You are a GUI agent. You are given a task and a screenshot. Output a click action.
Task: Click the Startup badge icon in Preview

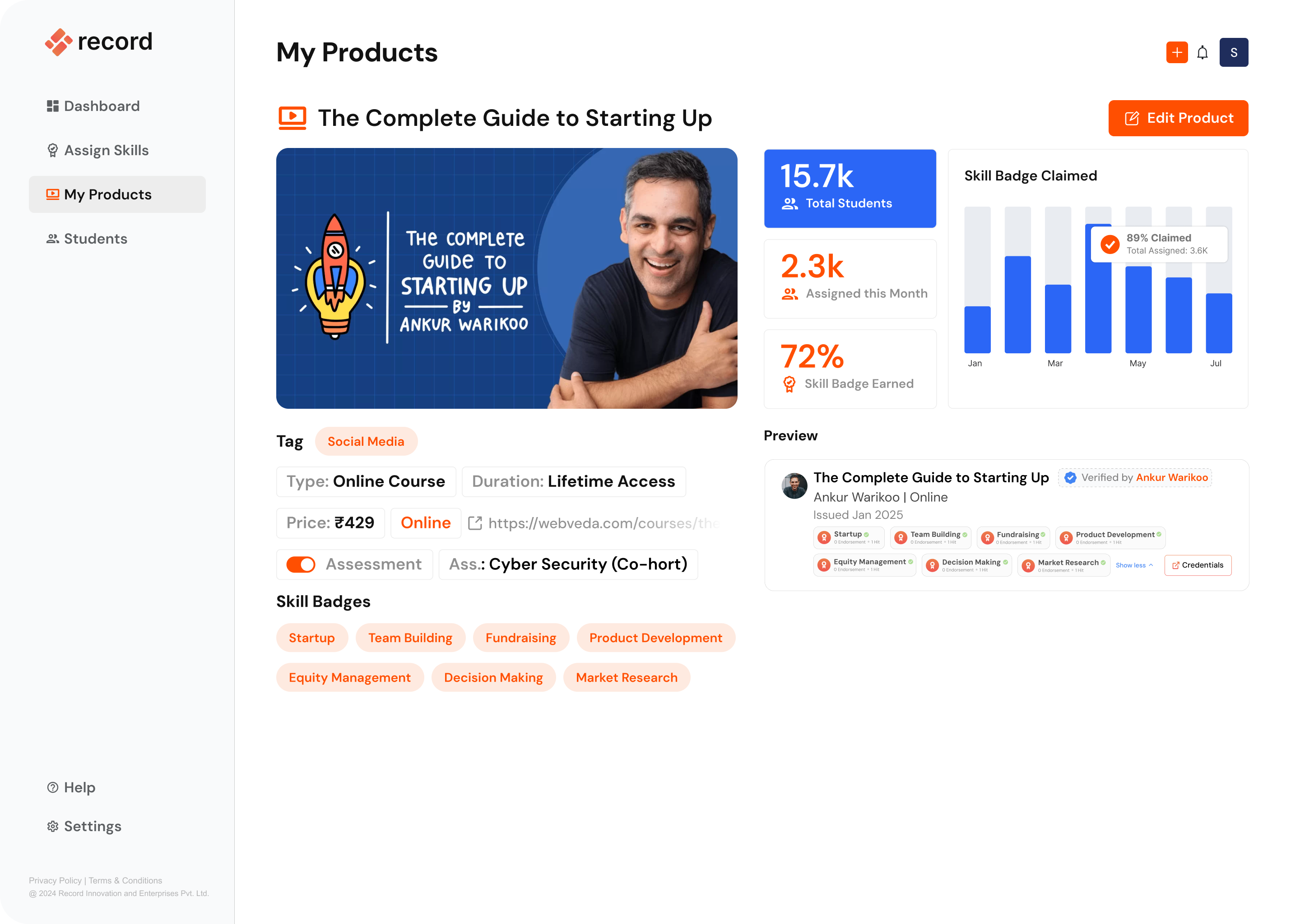tap(824, 537)
